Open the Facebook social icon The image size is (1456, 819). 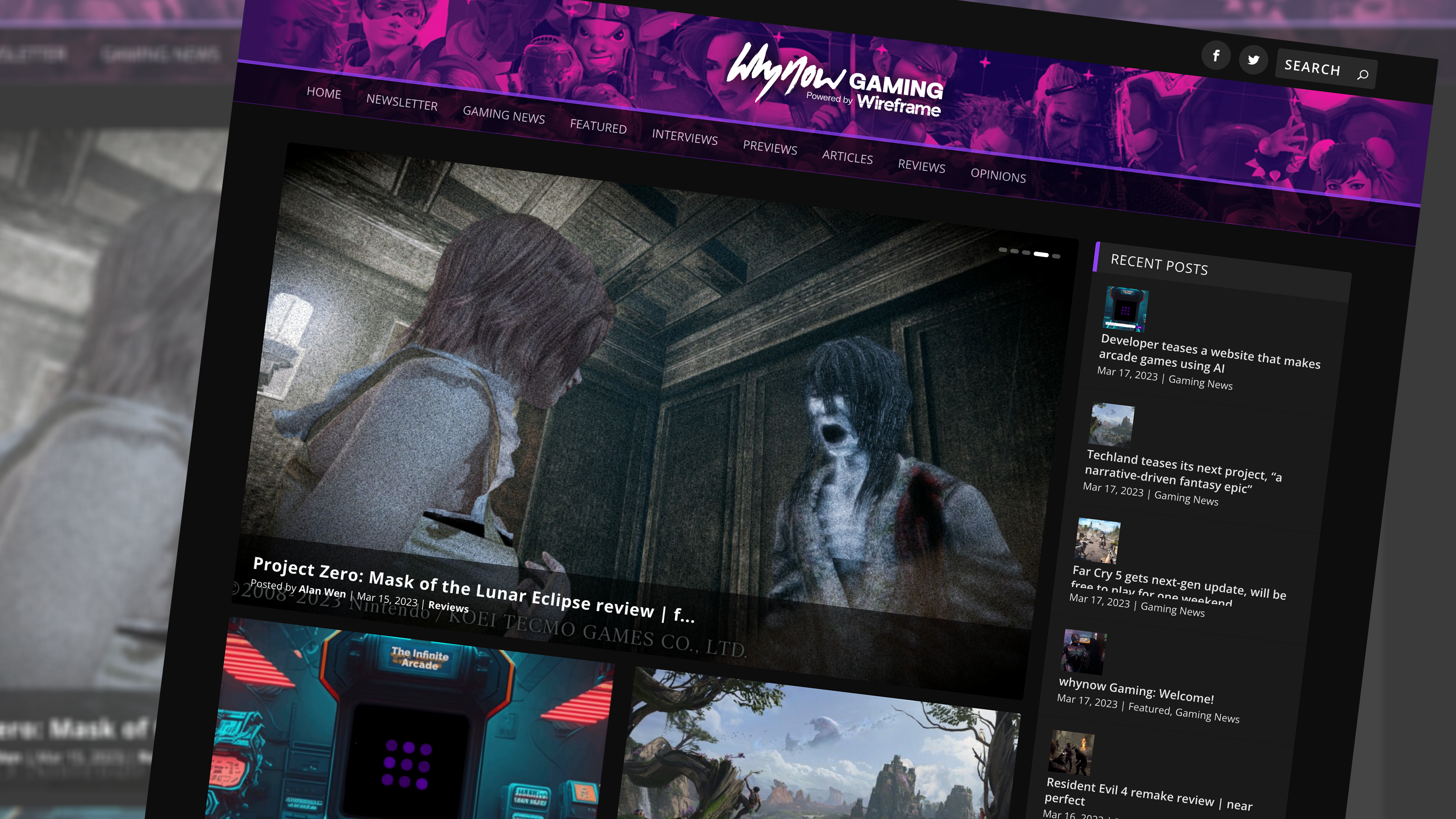[x=1216, y=55]
